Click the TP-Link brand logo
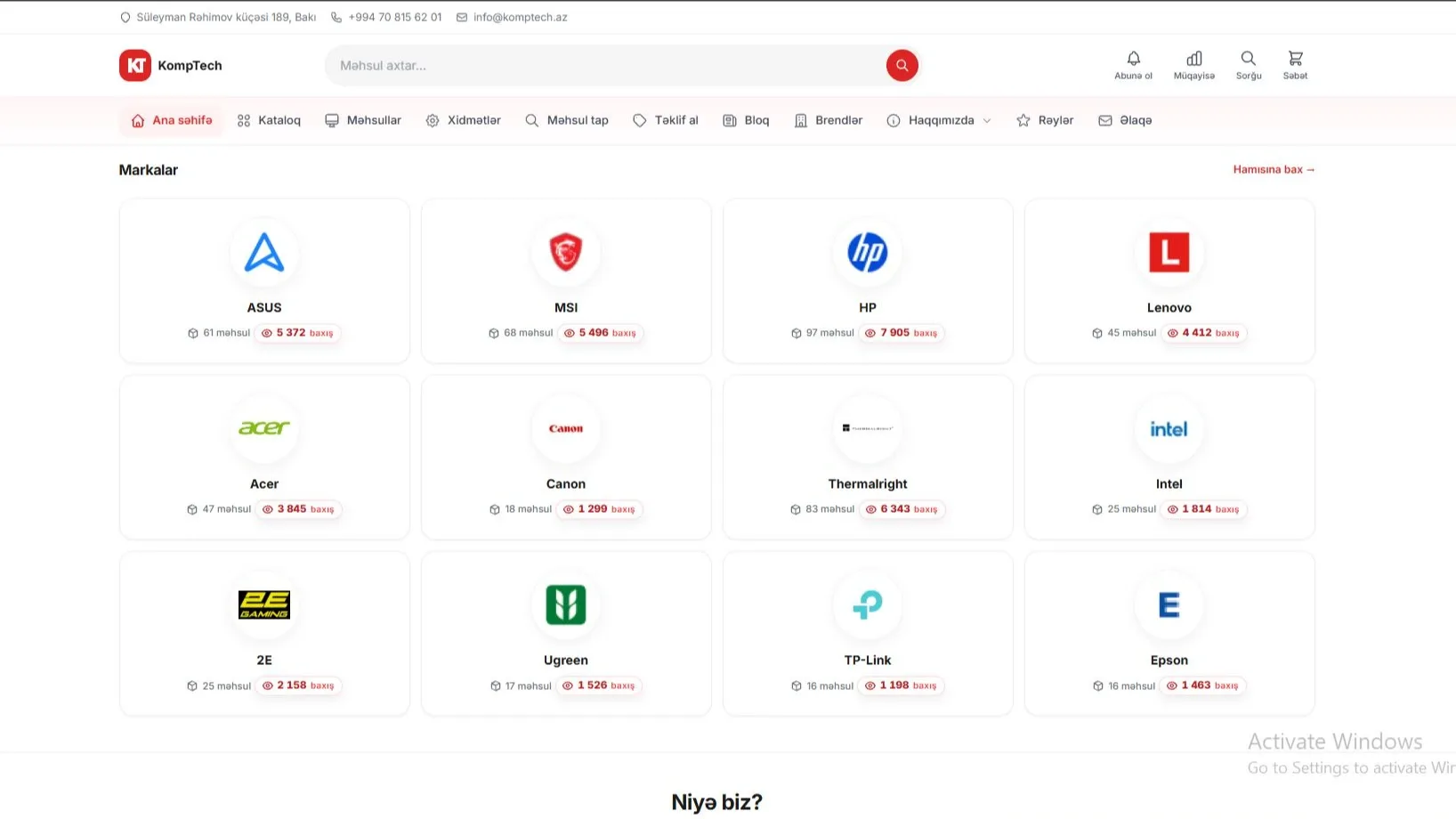 coord(868,604)
